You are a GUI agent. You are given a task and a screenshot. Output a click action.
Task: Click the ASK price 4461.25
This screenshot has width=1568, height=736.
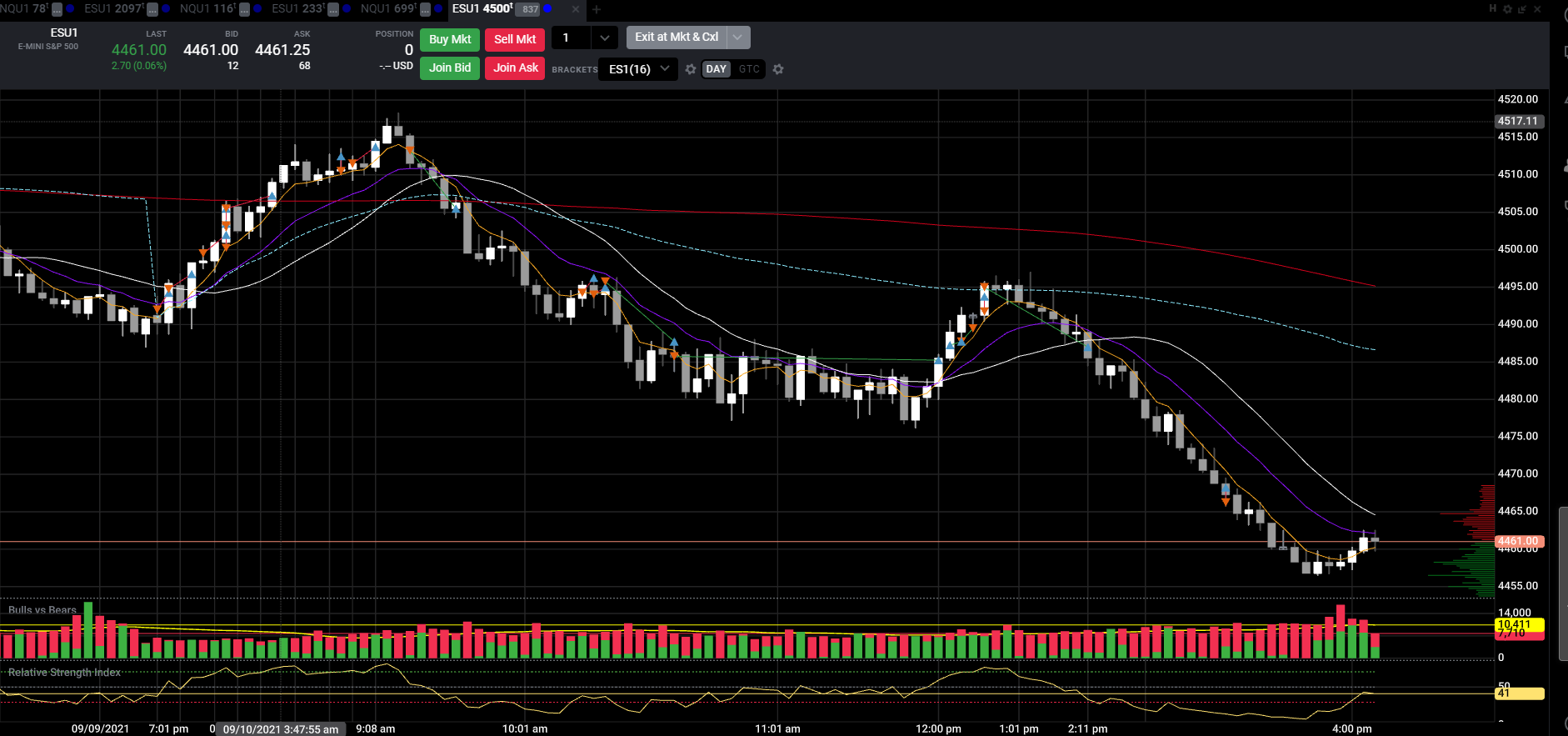pos(282,50)
